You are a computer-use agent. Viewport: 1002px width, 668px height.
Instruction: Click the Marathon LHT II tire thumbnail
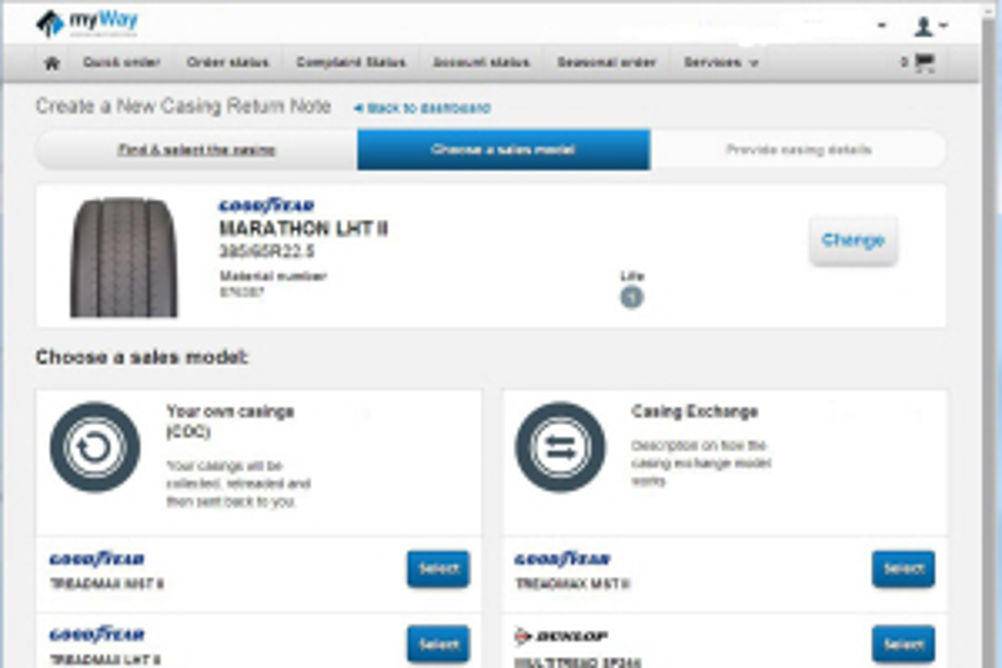[x=123, y=257]
